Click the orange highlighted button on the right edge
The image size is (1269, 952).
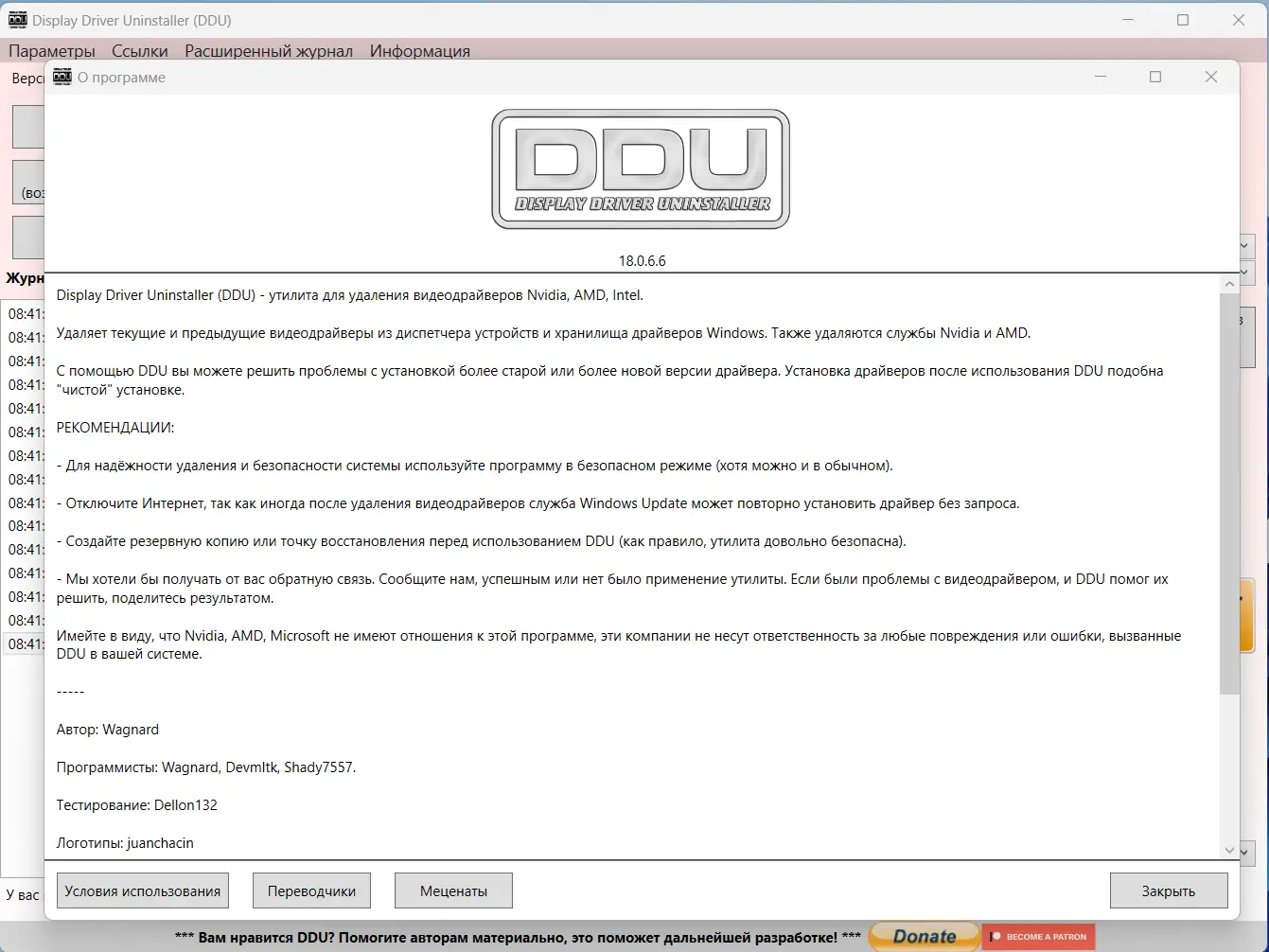coord(1245,615)
